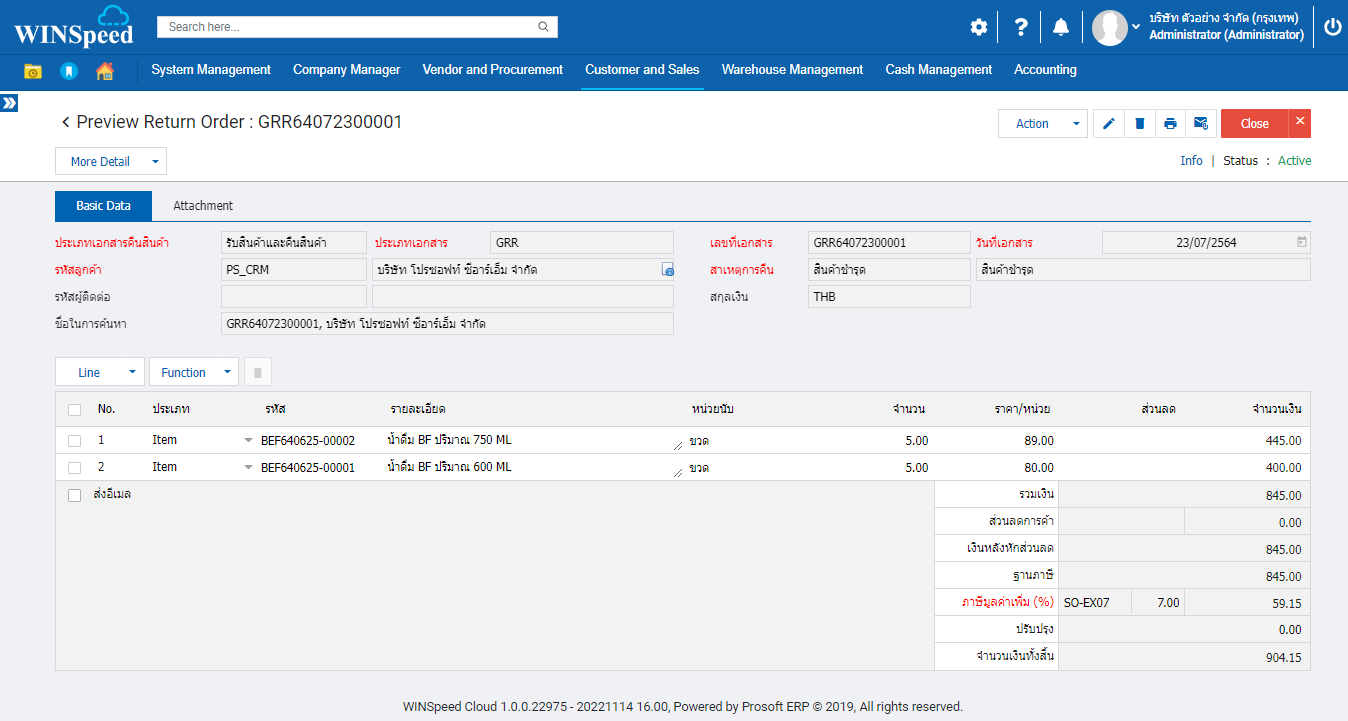The image size is (1348, 721).
Task: Open the yellow folder clock icon
Action: pos(33,71)
